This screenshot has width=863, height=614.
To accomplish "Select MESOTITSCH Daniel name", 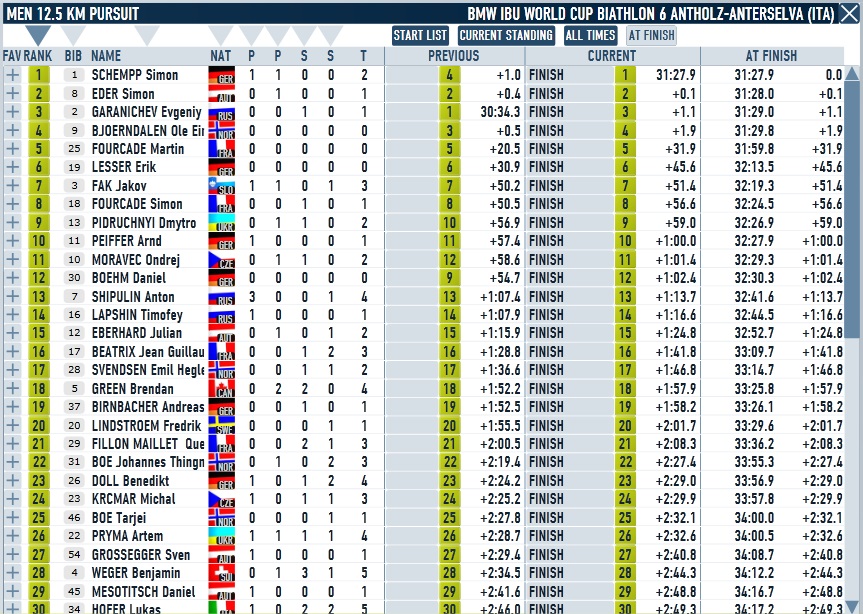I will (143, 591).
